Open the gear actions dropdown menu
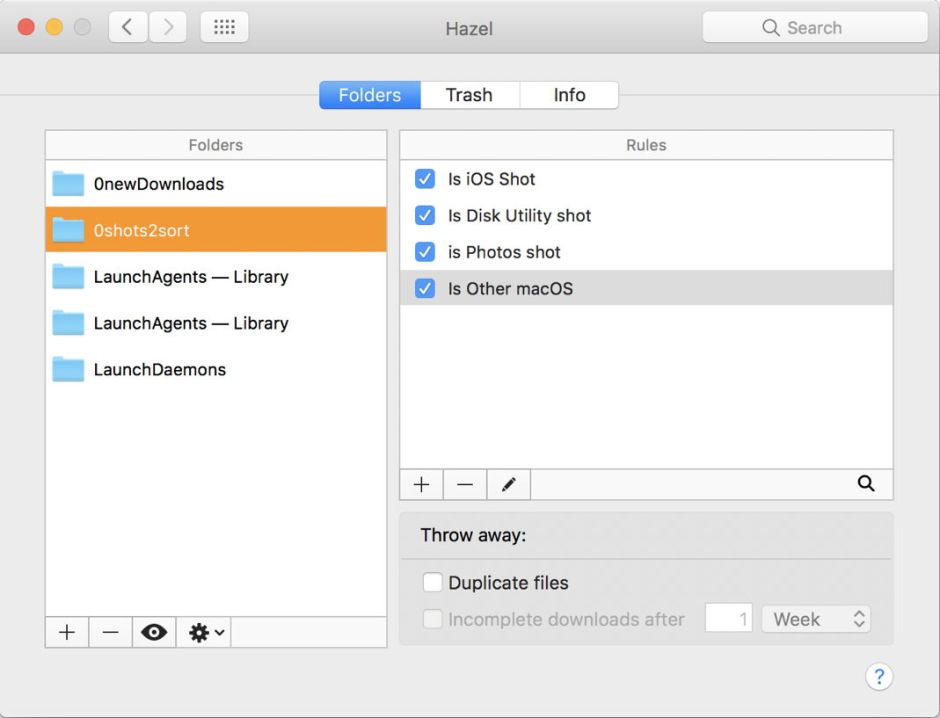Screen dimensions: 940x718 pos(206,632)
